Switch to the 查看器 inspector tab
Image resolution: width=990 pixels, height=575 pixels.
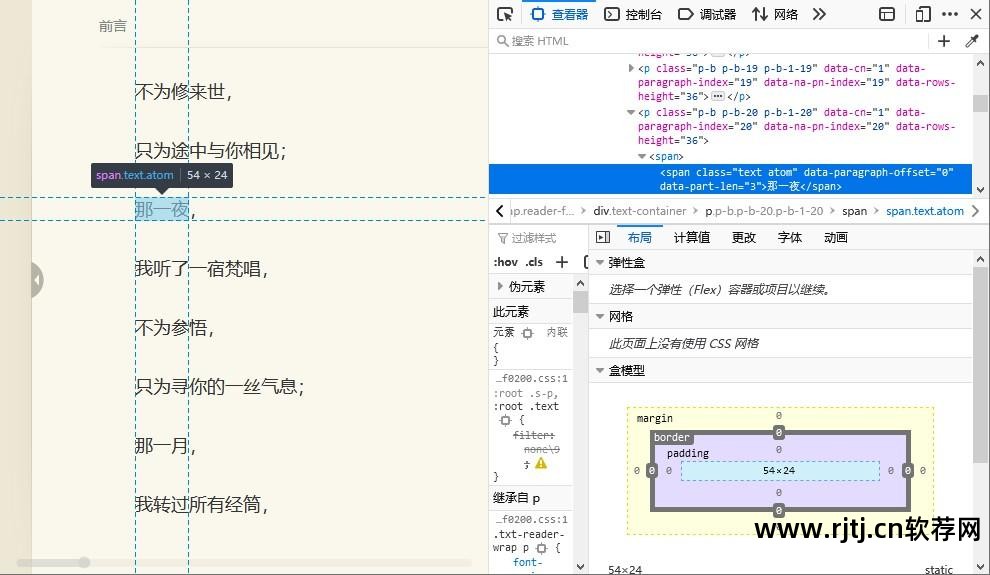(x=559, y=15)
